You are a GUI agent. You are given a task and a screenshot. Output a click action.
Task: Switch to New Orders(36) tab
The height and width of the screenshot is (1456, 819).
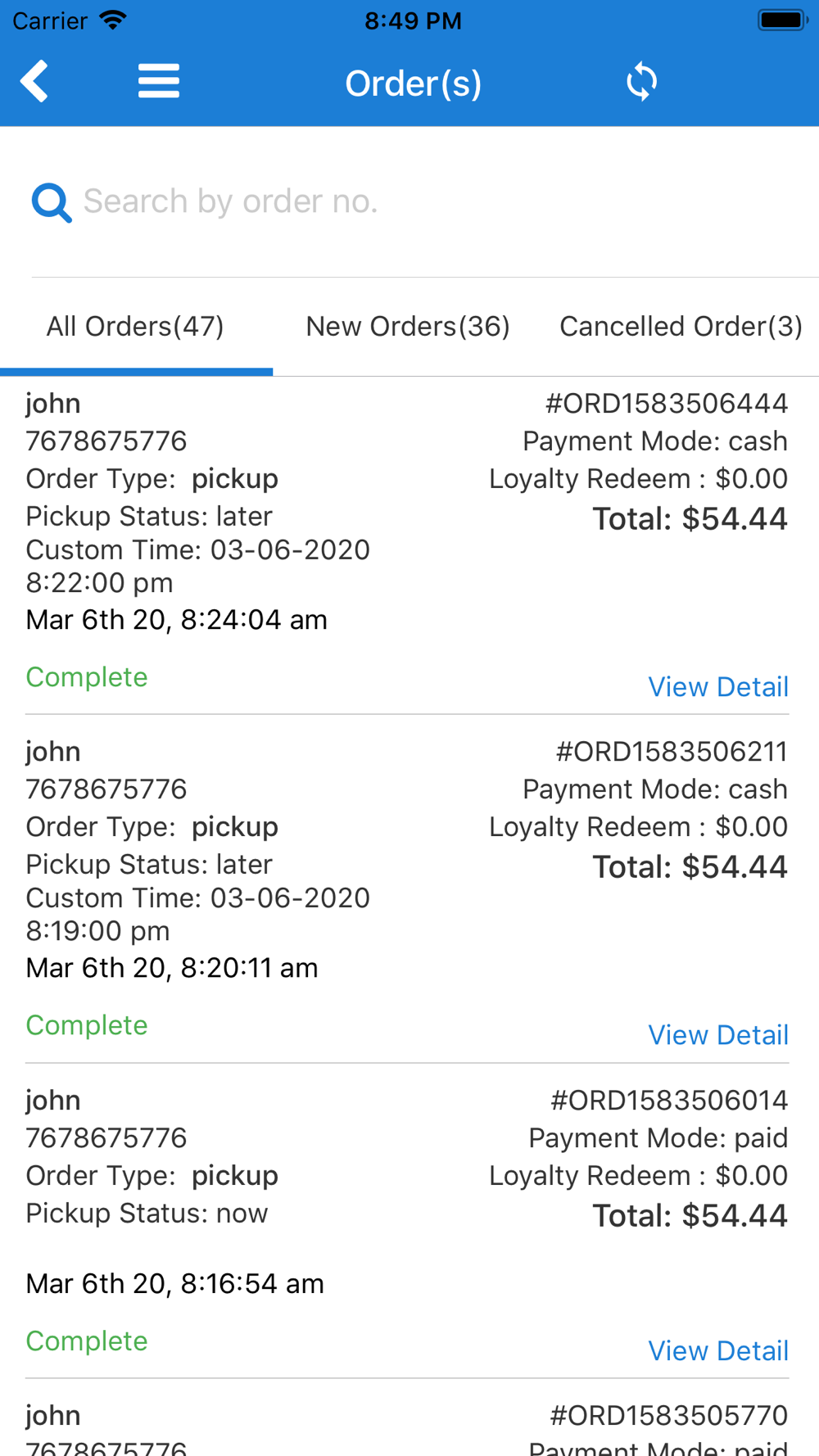click(408, 327)
